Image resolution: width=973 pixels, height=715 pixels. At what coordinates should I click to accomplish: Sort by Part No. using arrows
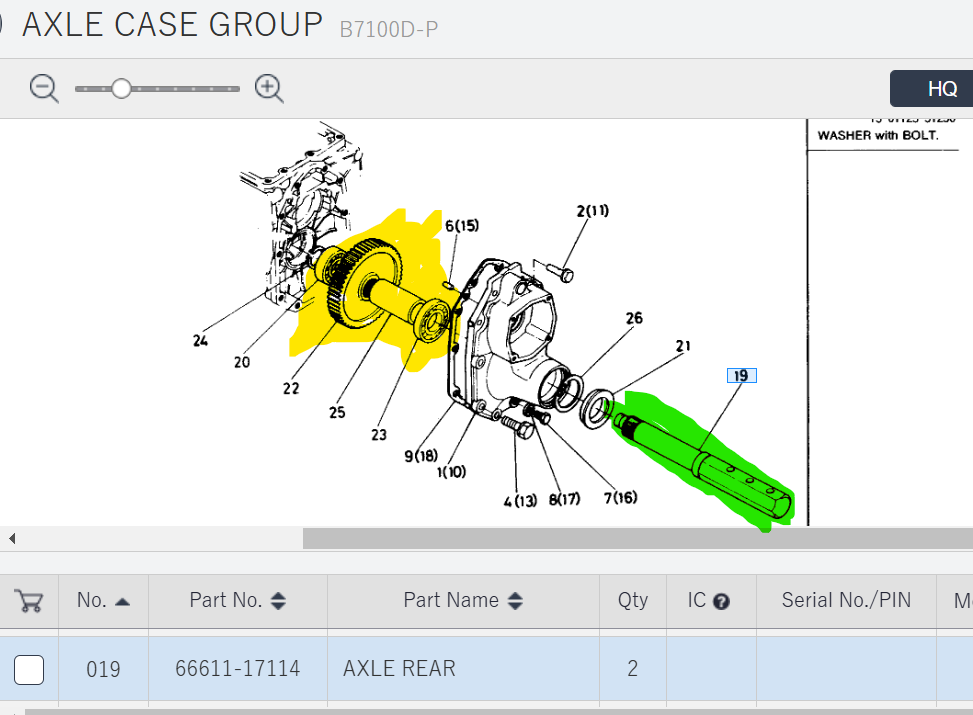(x=279, y=601)
